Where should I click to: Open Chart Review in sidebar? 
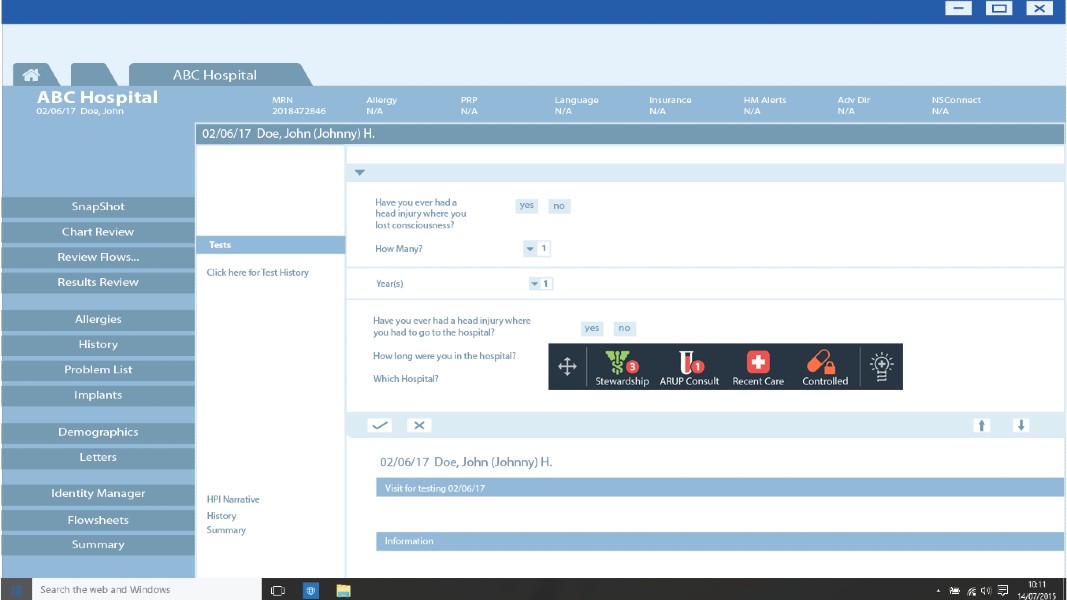point(98,232)
